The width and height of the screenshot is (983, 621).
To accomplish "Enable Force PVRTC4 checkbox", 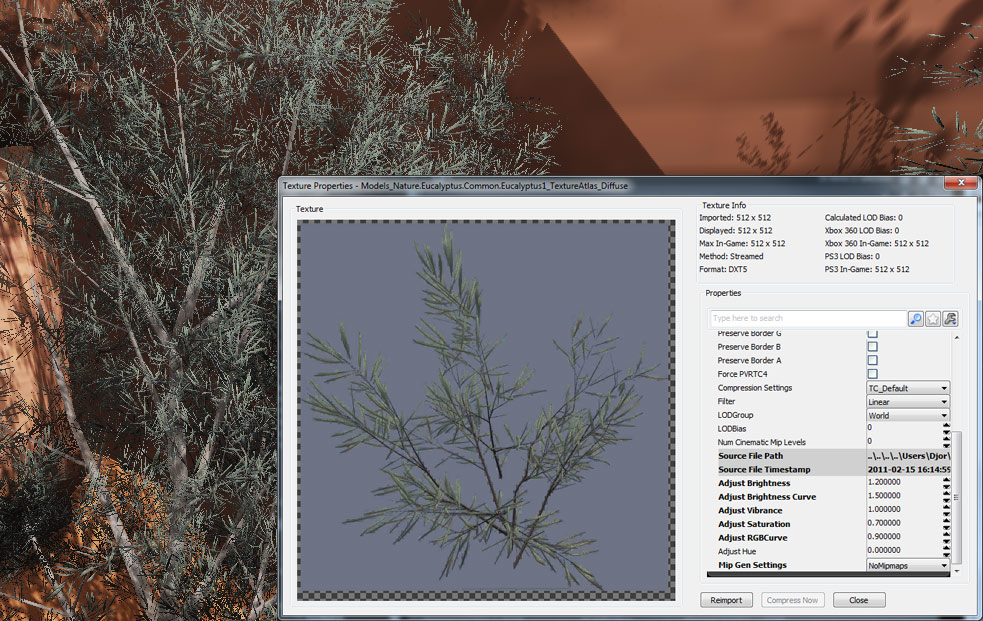I will [x=872, y=373].
